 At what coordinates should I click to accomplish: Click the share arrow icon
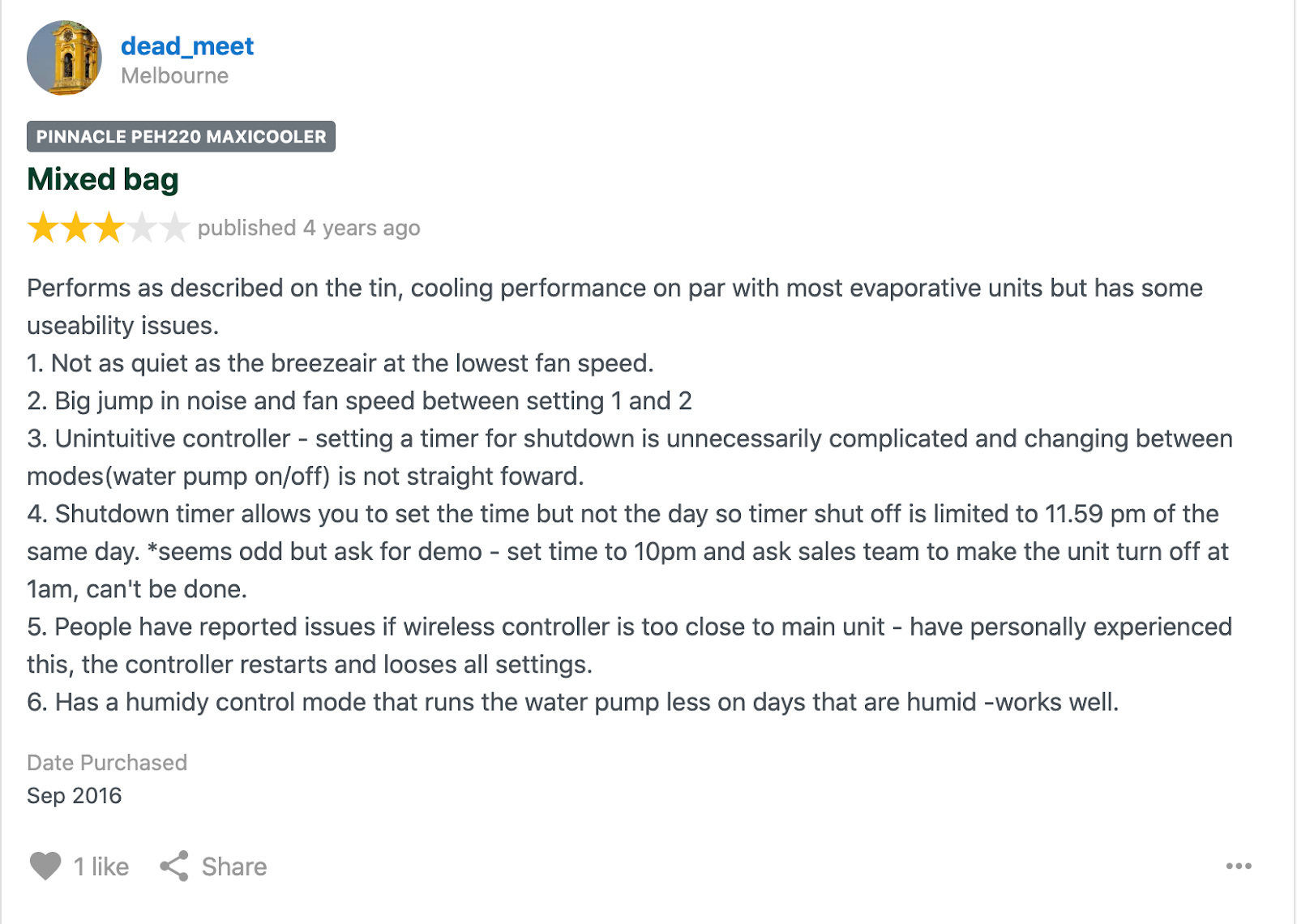click(x=174, y=866)
